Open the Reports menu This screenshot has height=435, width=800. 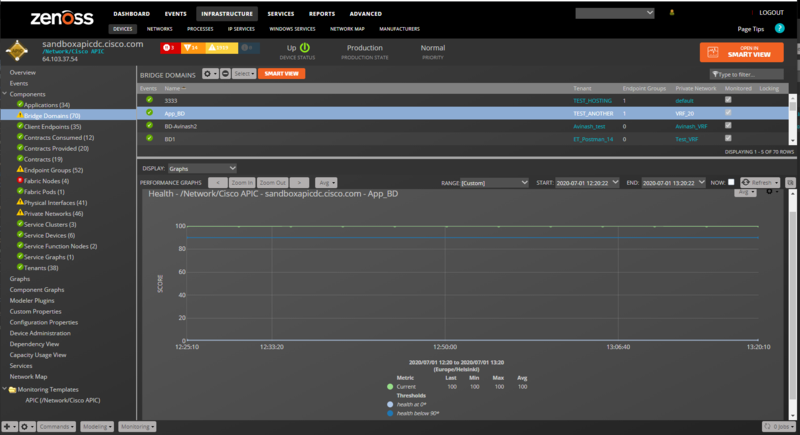(x=322, y=14)
